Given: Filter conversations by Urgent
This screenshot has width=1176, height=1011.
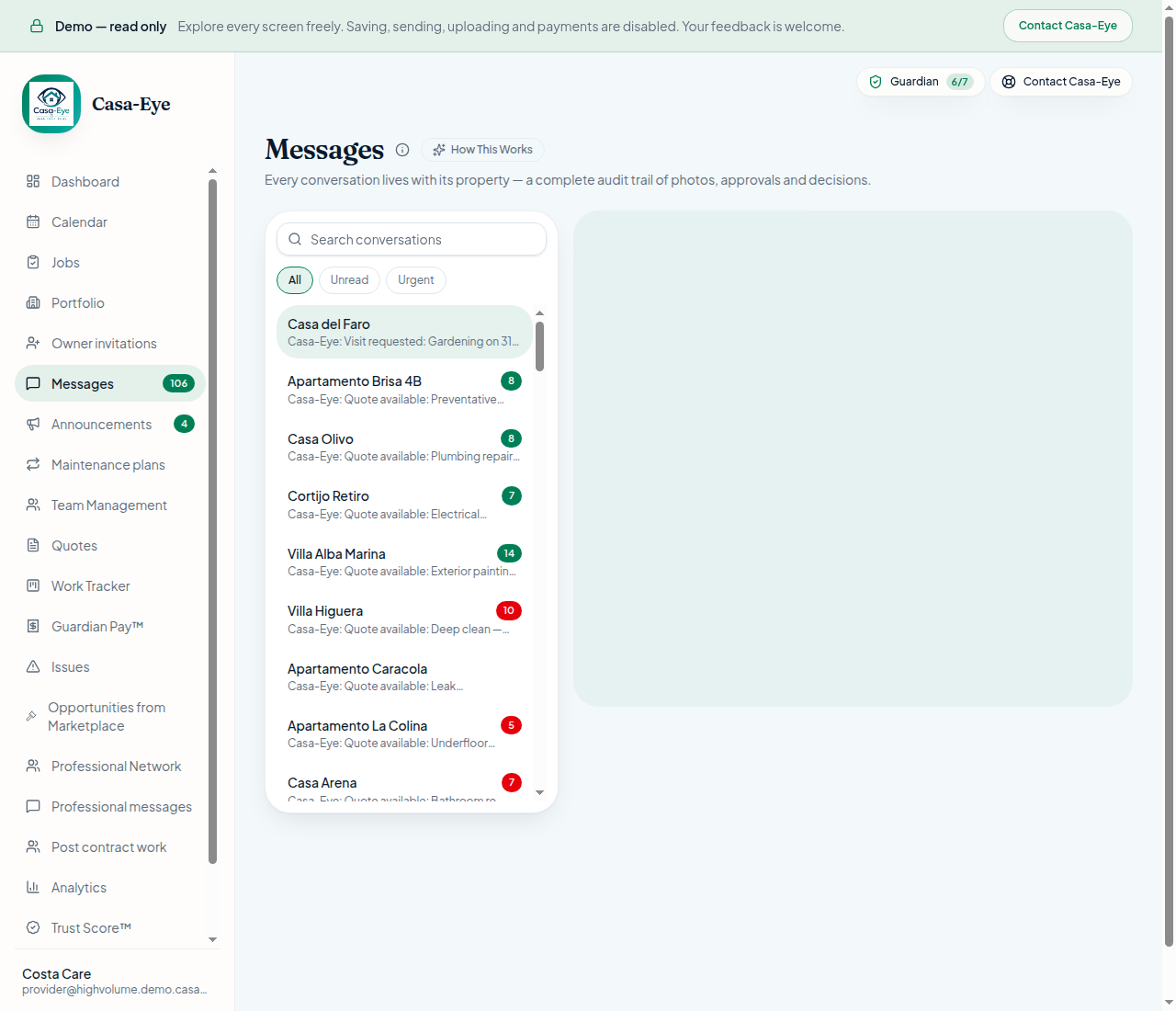Looking at the screenshot, I should 416,280.
